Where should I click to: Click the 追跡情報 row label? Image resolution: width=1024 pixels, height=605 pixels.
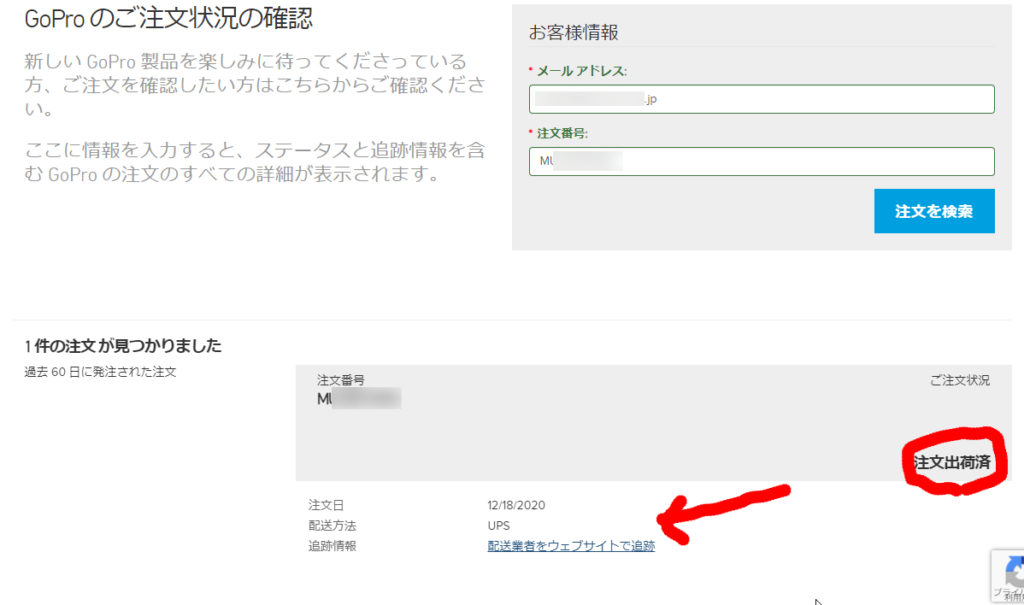tap(332, 546)
